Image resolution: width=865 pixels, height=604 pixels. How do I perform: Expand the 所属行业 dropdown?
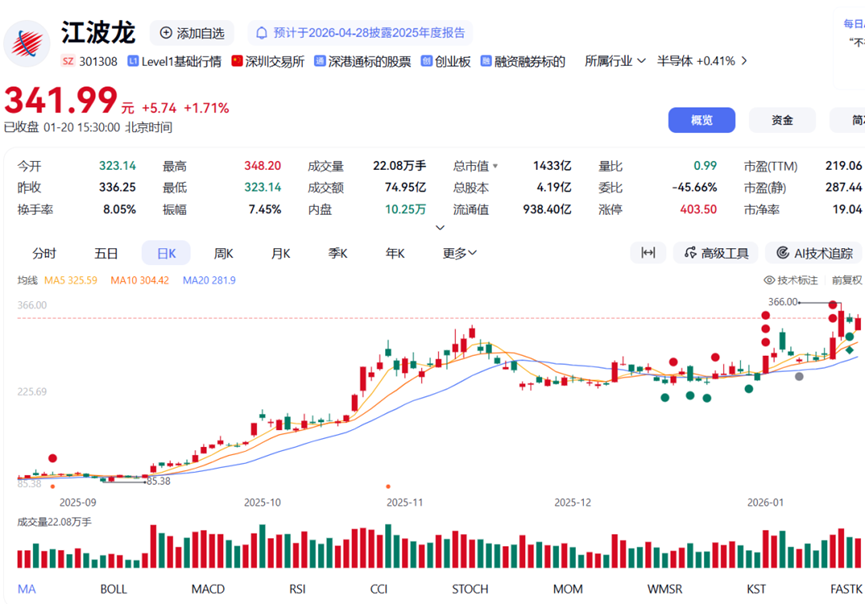pyautogui.click(x=609, y=61)
